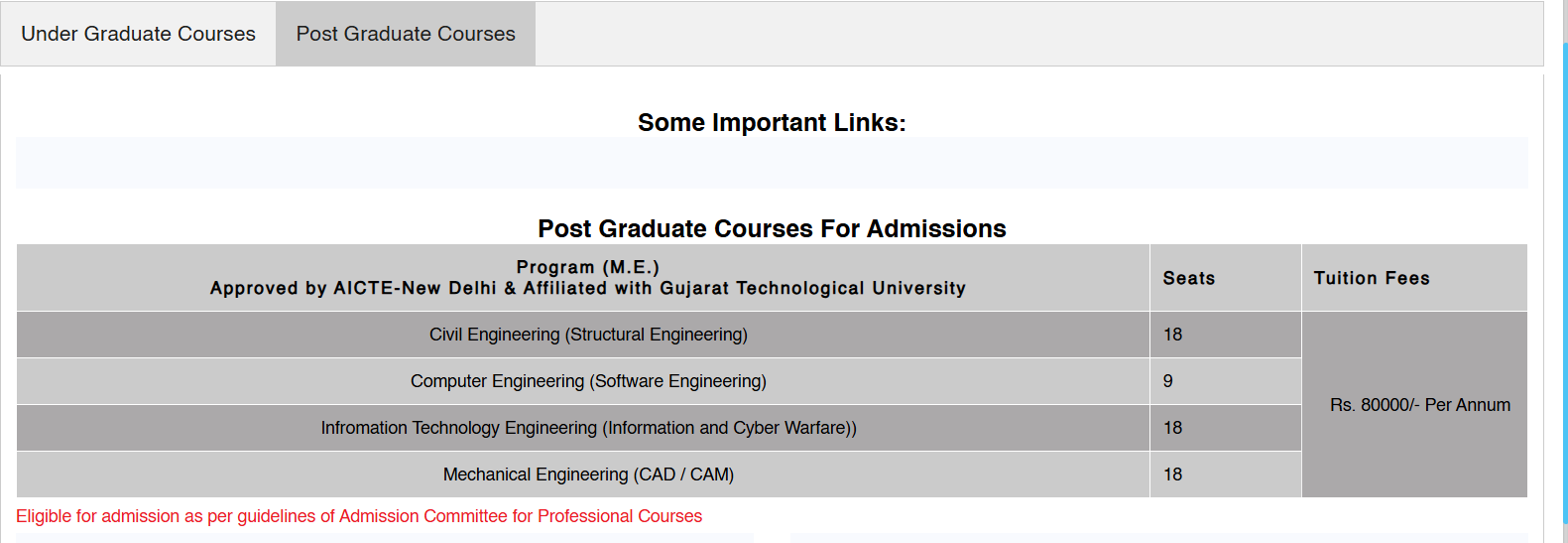Click the Some Important Links heading
Viewport: 1568px width, 543px height.
point(772,122)
